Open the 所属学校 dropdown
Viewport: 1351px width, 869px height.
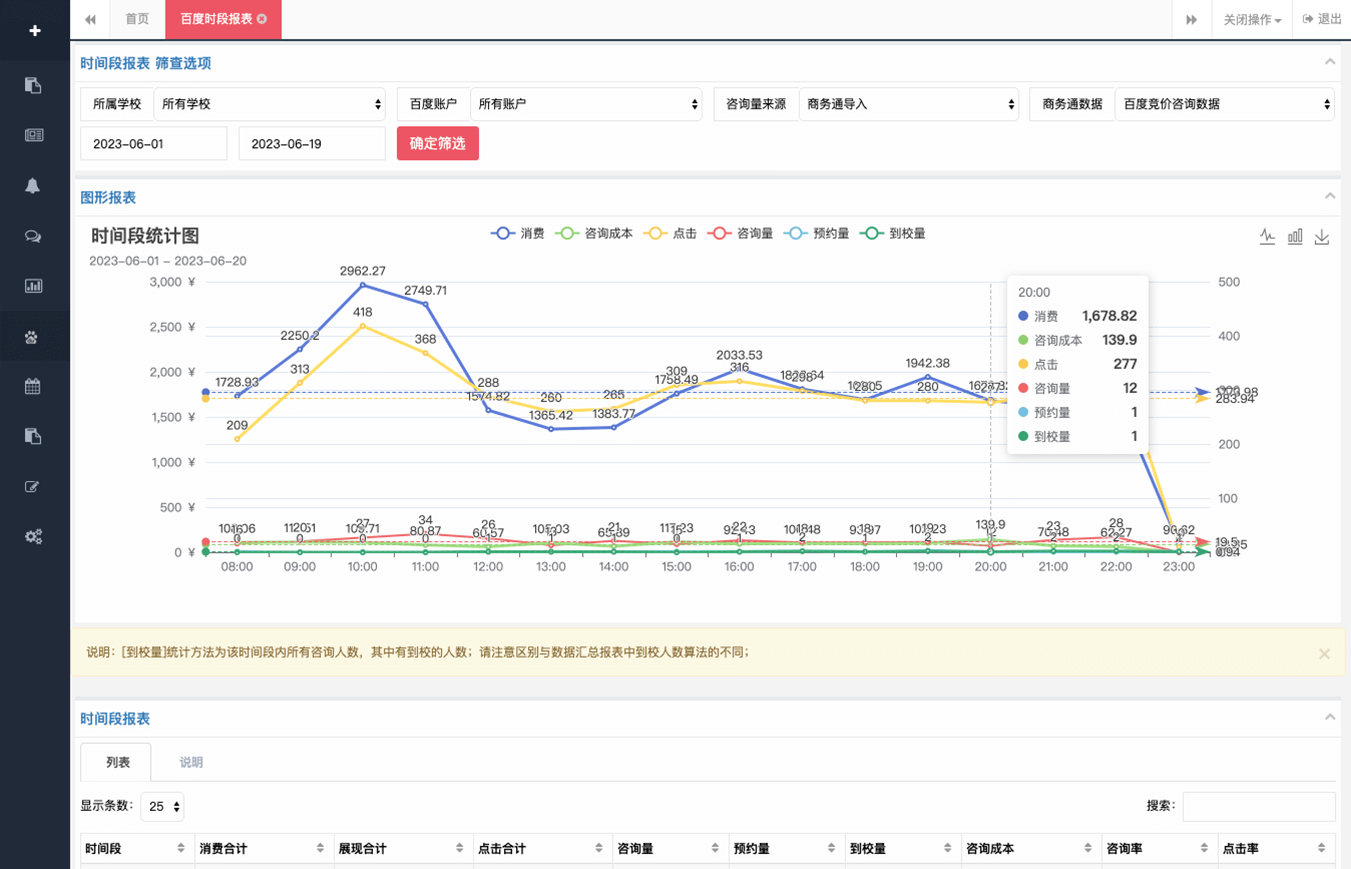pyautogui.click(x=270, y=104)
